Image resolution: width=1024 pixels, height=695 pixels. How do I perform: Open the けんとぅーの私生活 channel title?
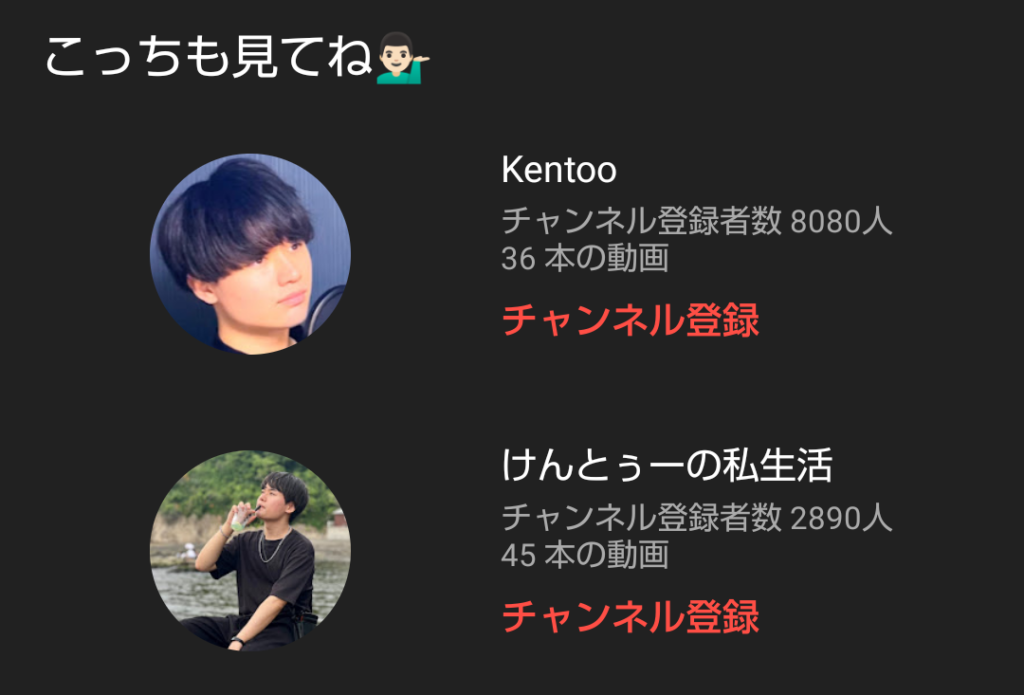coord(667,465)
